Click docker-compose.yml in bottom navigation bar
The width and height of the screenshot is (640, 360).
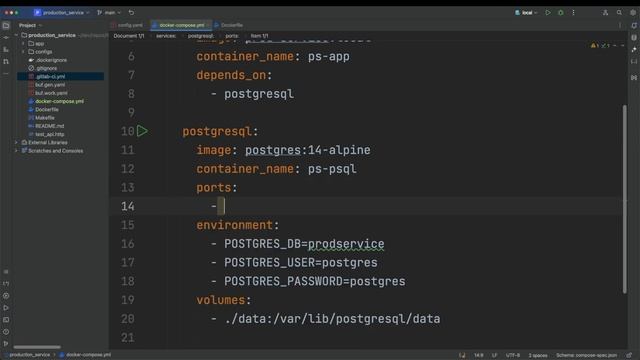tap(85, 355)
